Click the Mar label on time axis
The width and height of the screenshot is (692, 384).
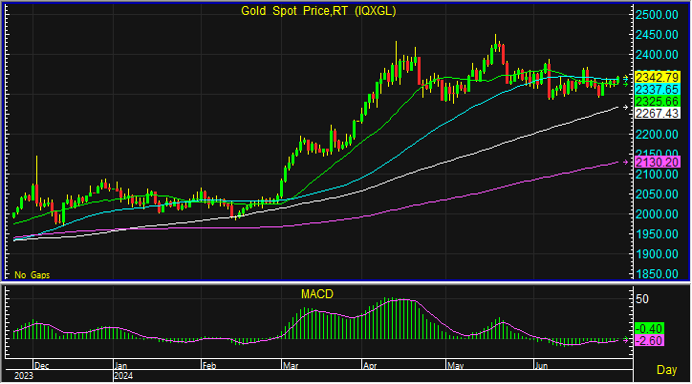[290, 365]
